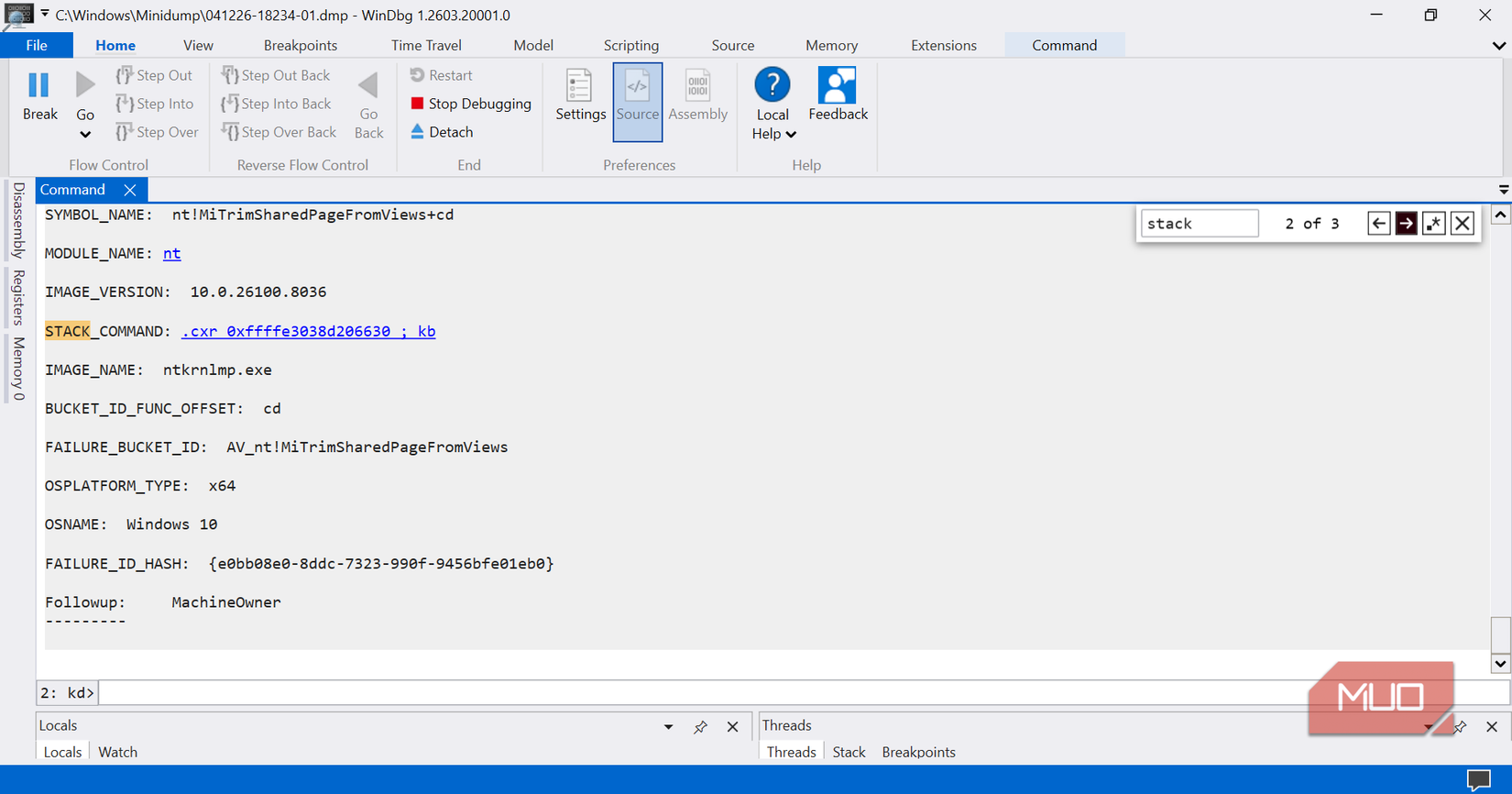Viewport: 1512px width, 794px height.
Task: Open the Scripting ribbon tab
Action: click(631, 45)
